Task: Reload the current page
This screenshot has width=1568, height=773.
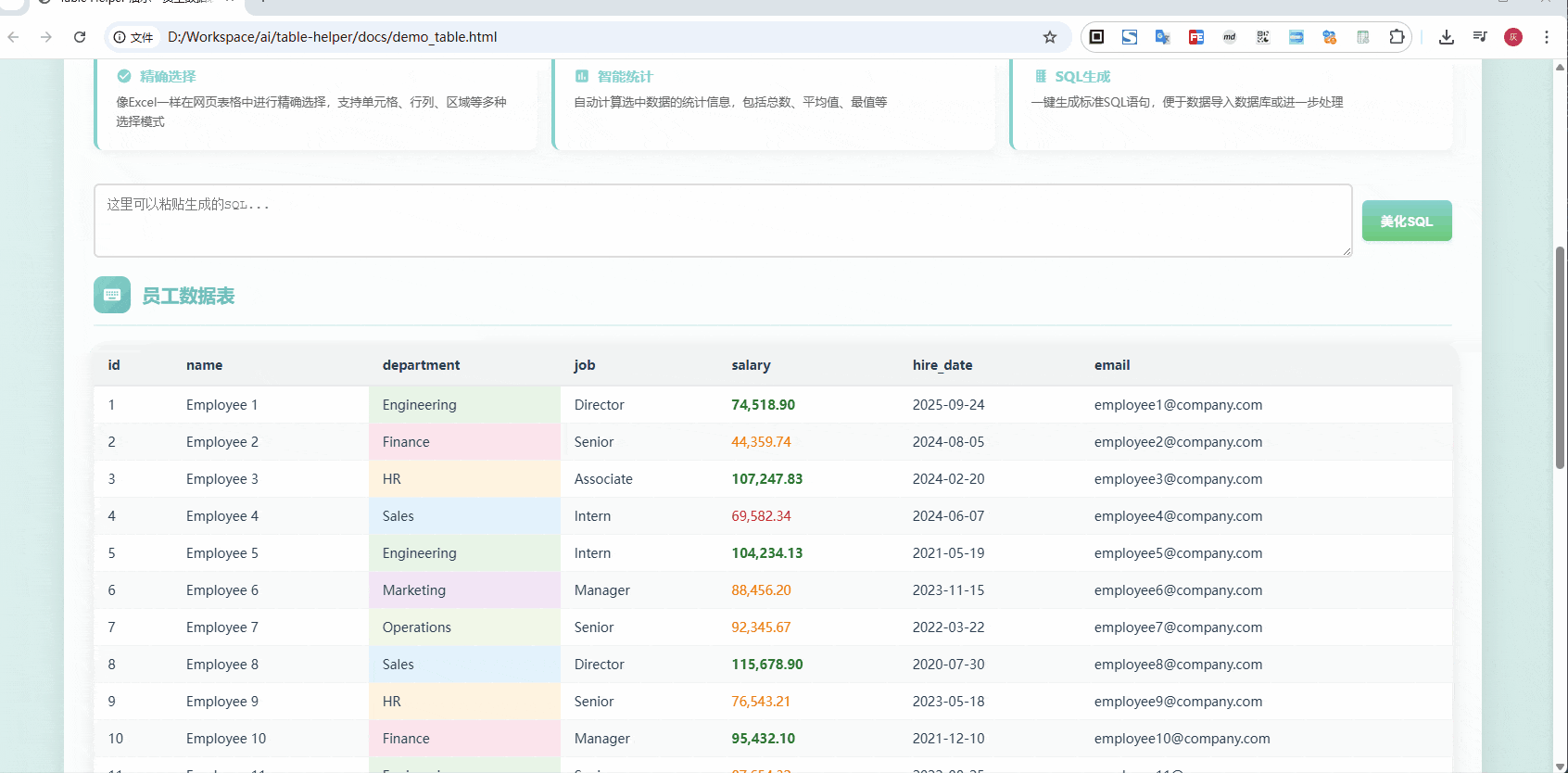Action: [80, 37]
